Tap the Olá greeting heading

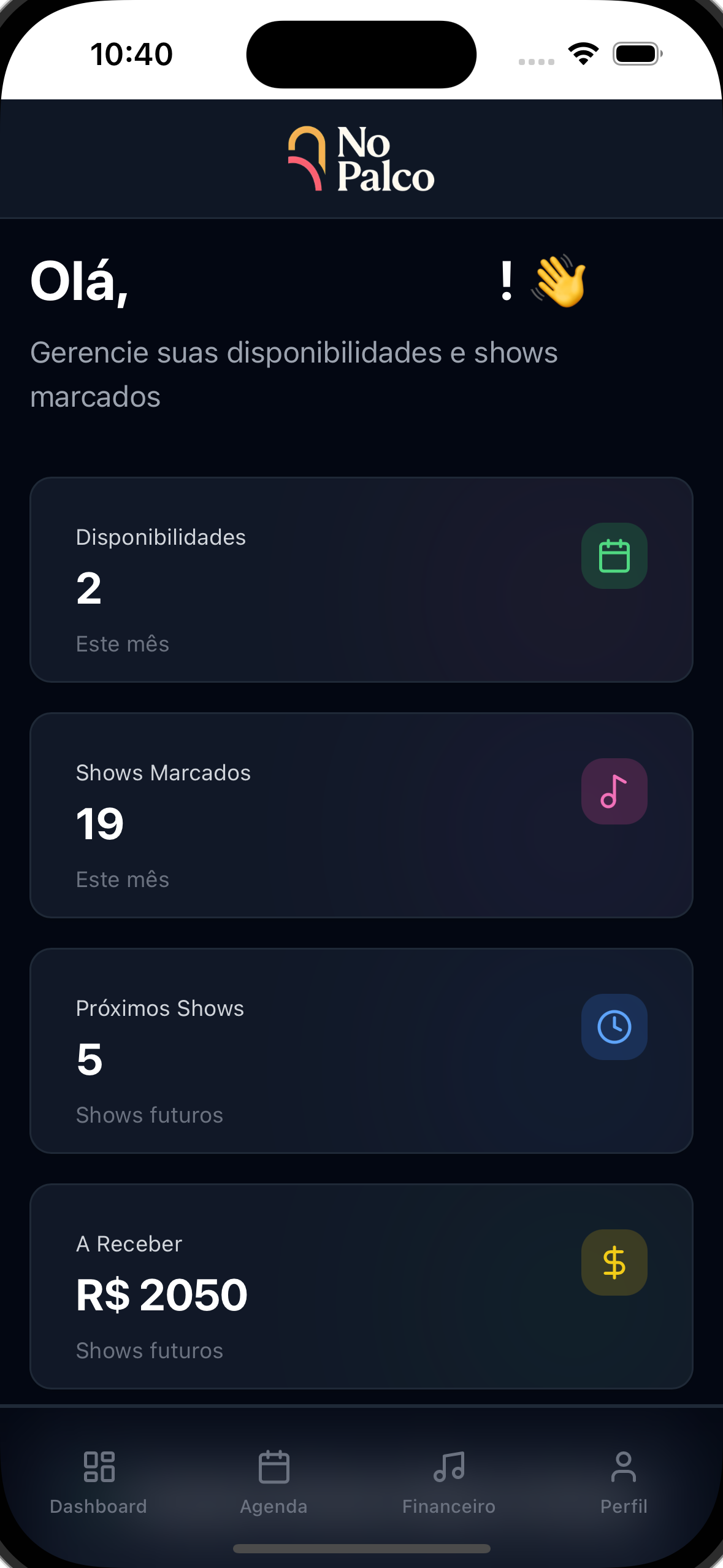pyautogui.click(x=80, y=282)
